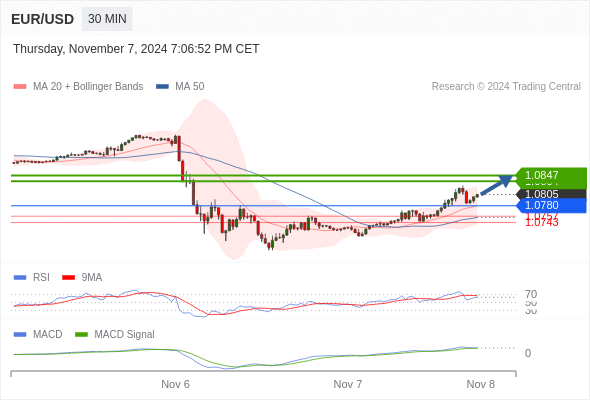Click the EUR/USD pair title

[43, 19]
